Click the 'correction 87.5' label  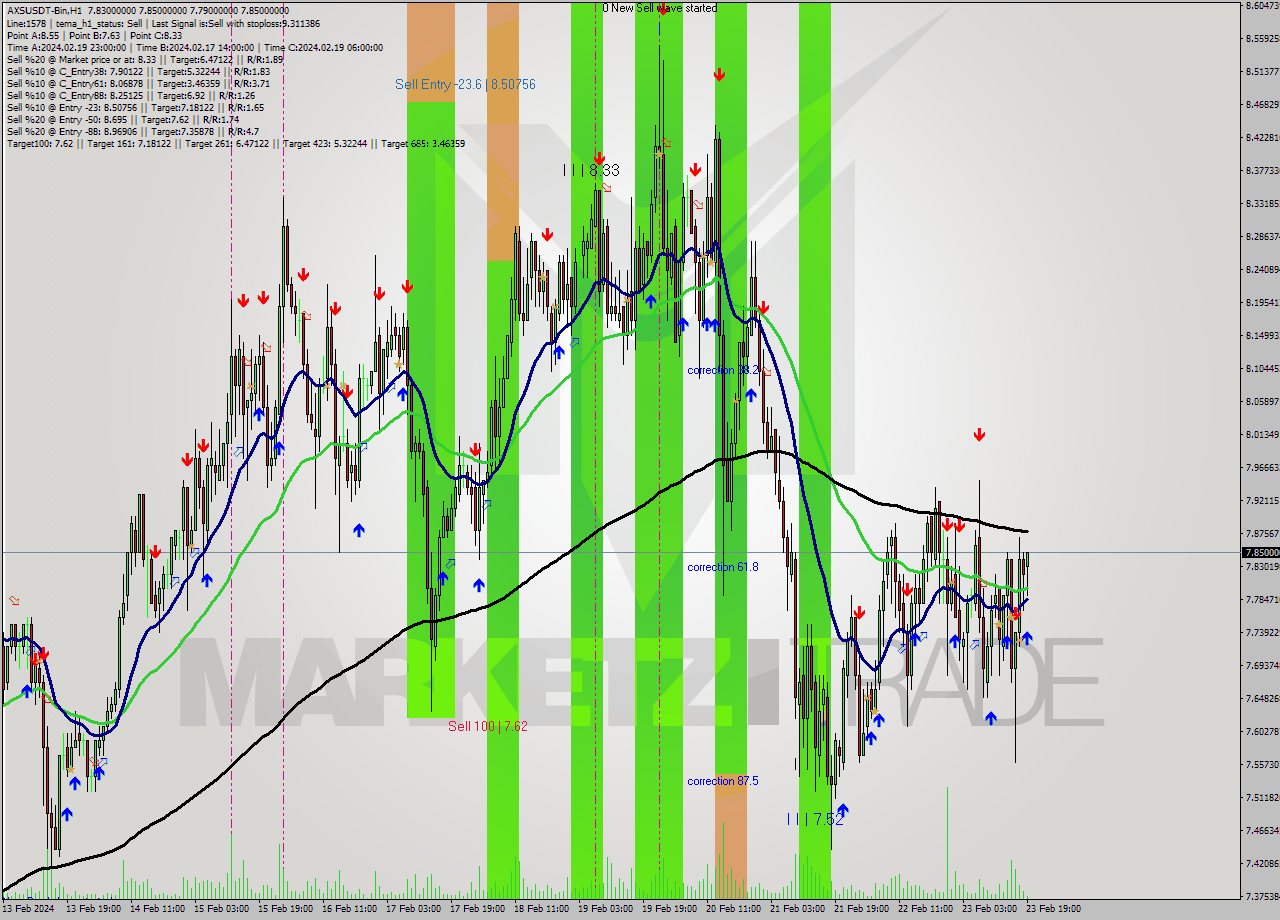pyautogui.click(x=722, y=781)
